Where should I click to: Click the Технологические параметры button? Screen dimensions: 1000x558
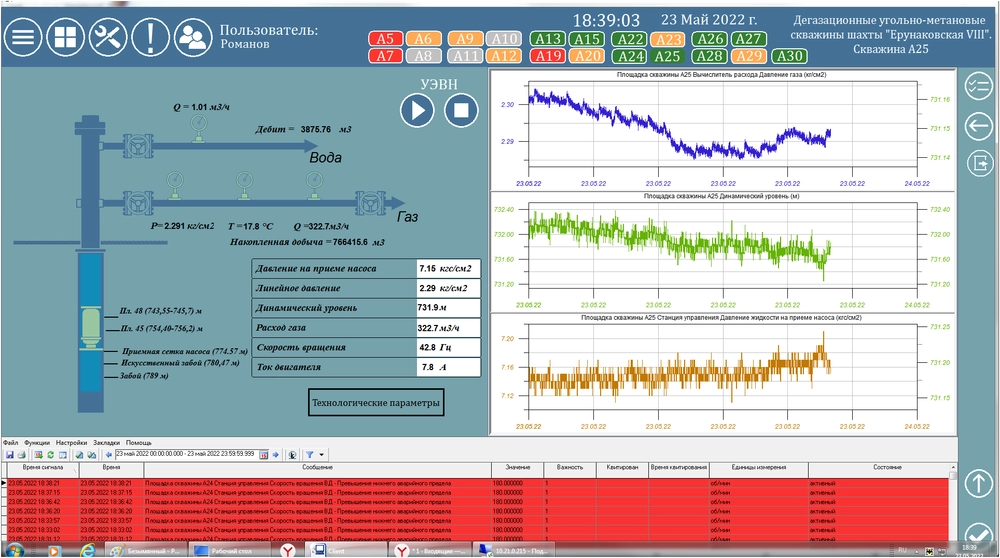pyautogui.click(x=376, y=402)
